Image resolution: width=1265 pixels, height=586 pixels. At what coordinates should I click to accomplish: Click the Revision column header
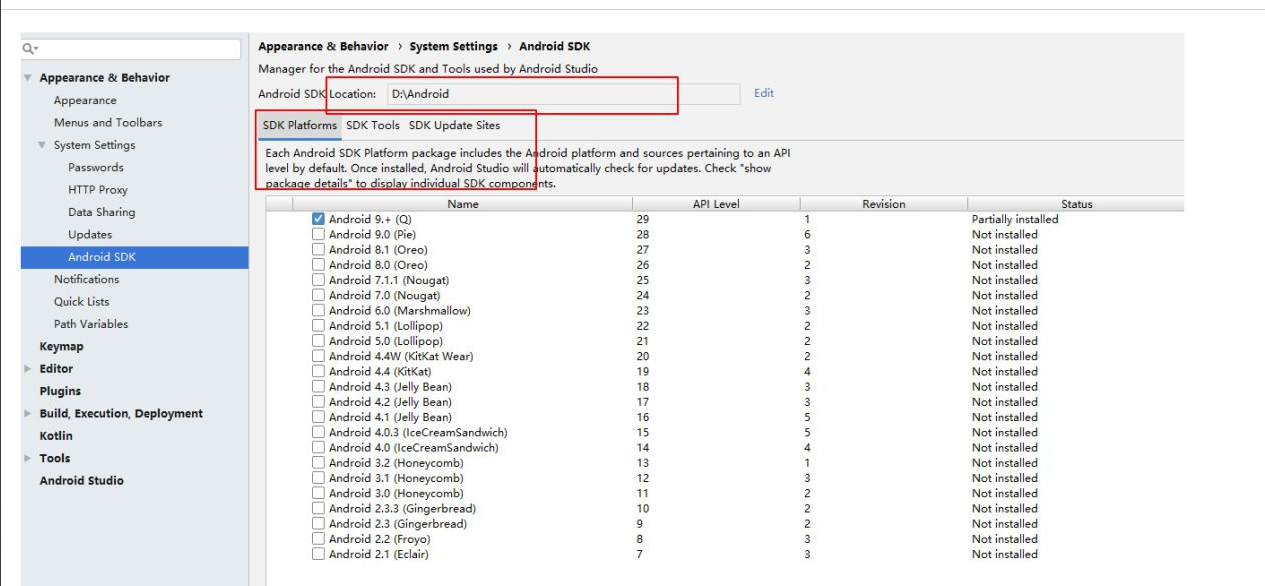(x=884, y=204)
